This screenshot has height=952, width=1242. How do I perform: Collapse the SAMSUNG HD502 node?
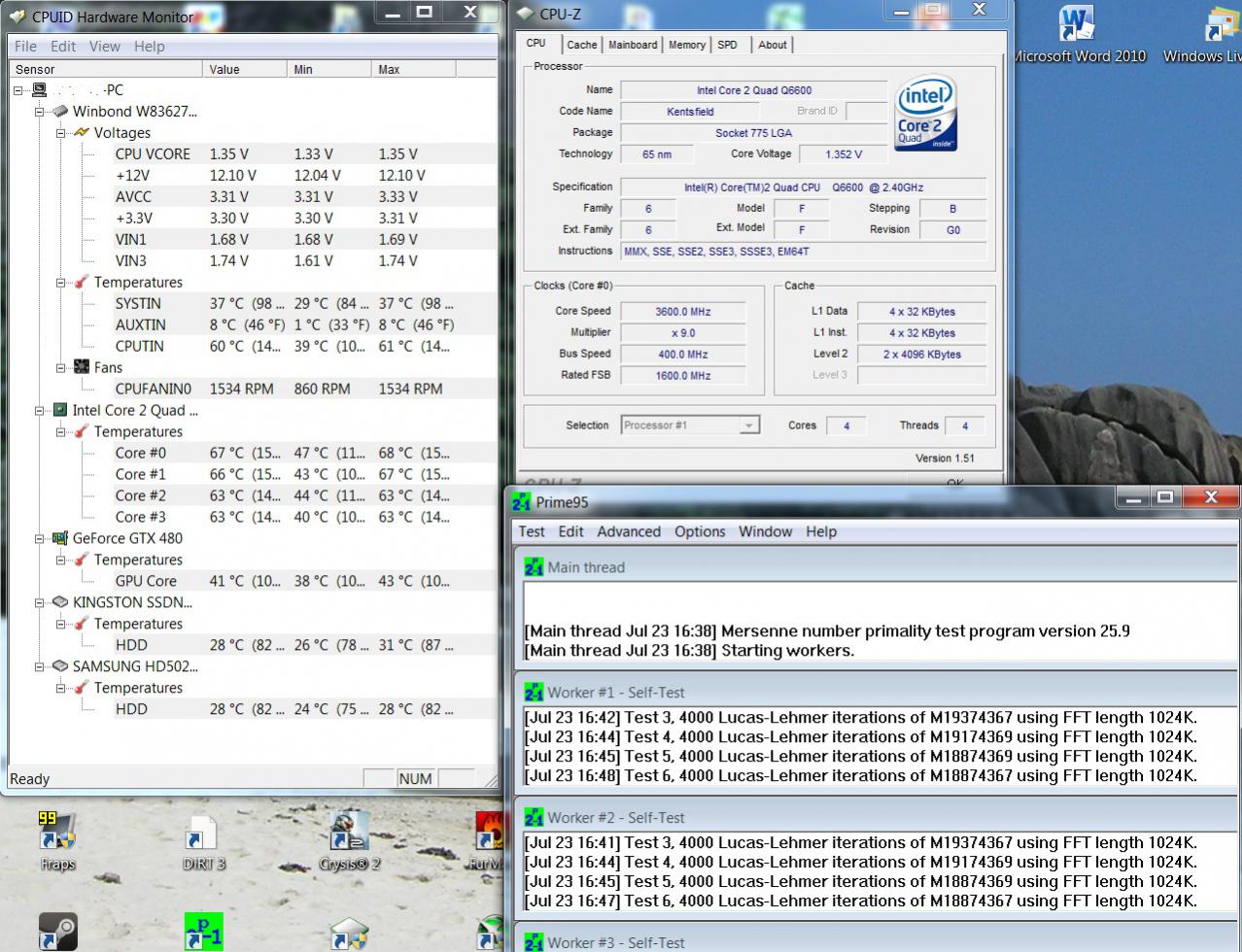pyautogui.click(x=40, y=666)
